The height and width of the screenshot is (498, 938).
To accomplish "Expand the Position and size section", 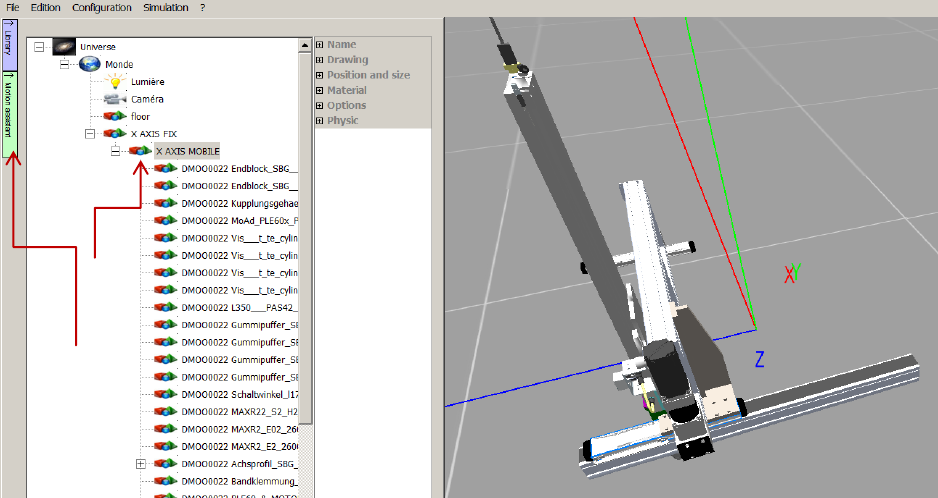I will tap(320, 75).
